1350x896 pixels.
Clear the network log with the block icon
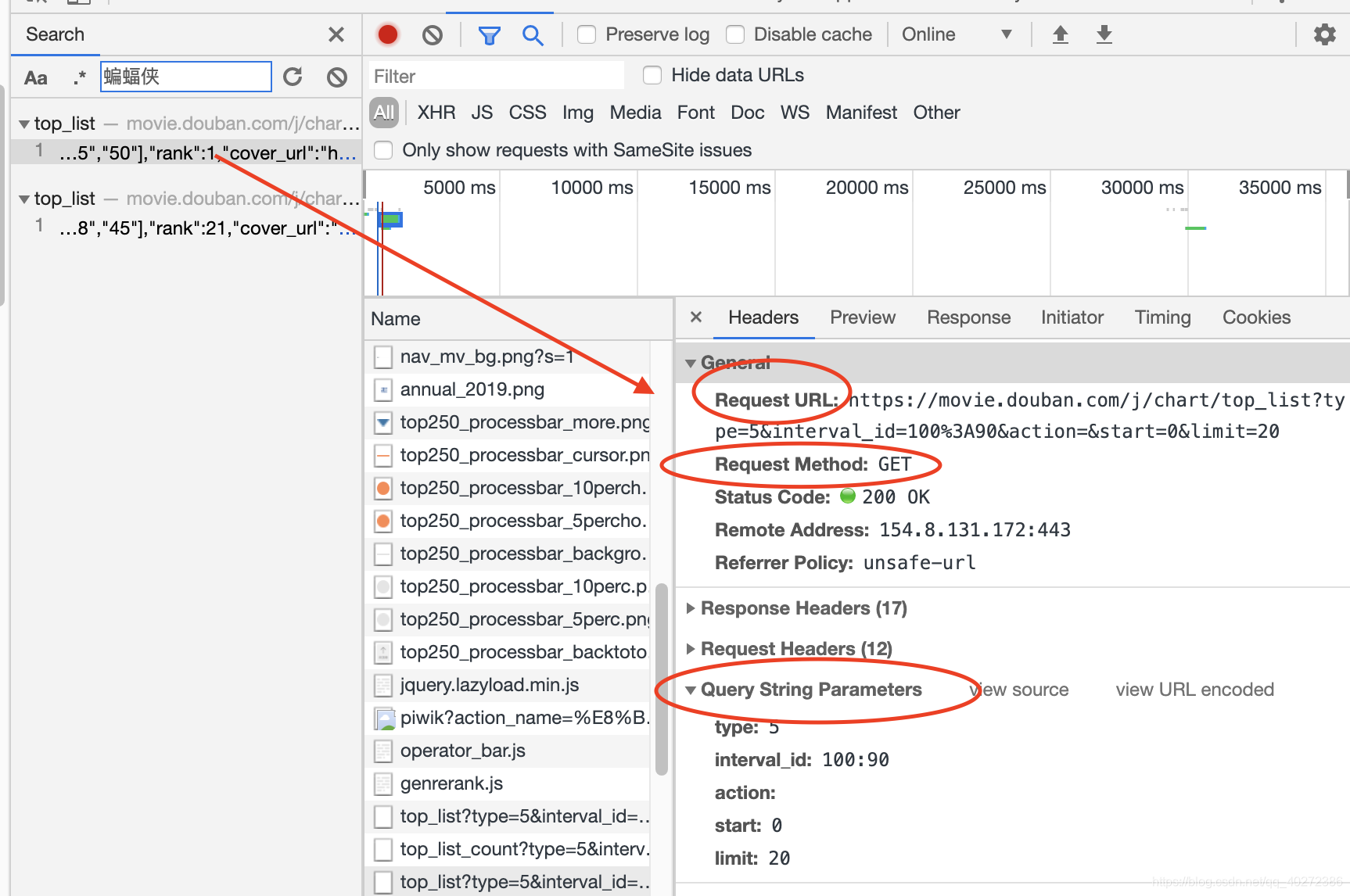[432, 34]
